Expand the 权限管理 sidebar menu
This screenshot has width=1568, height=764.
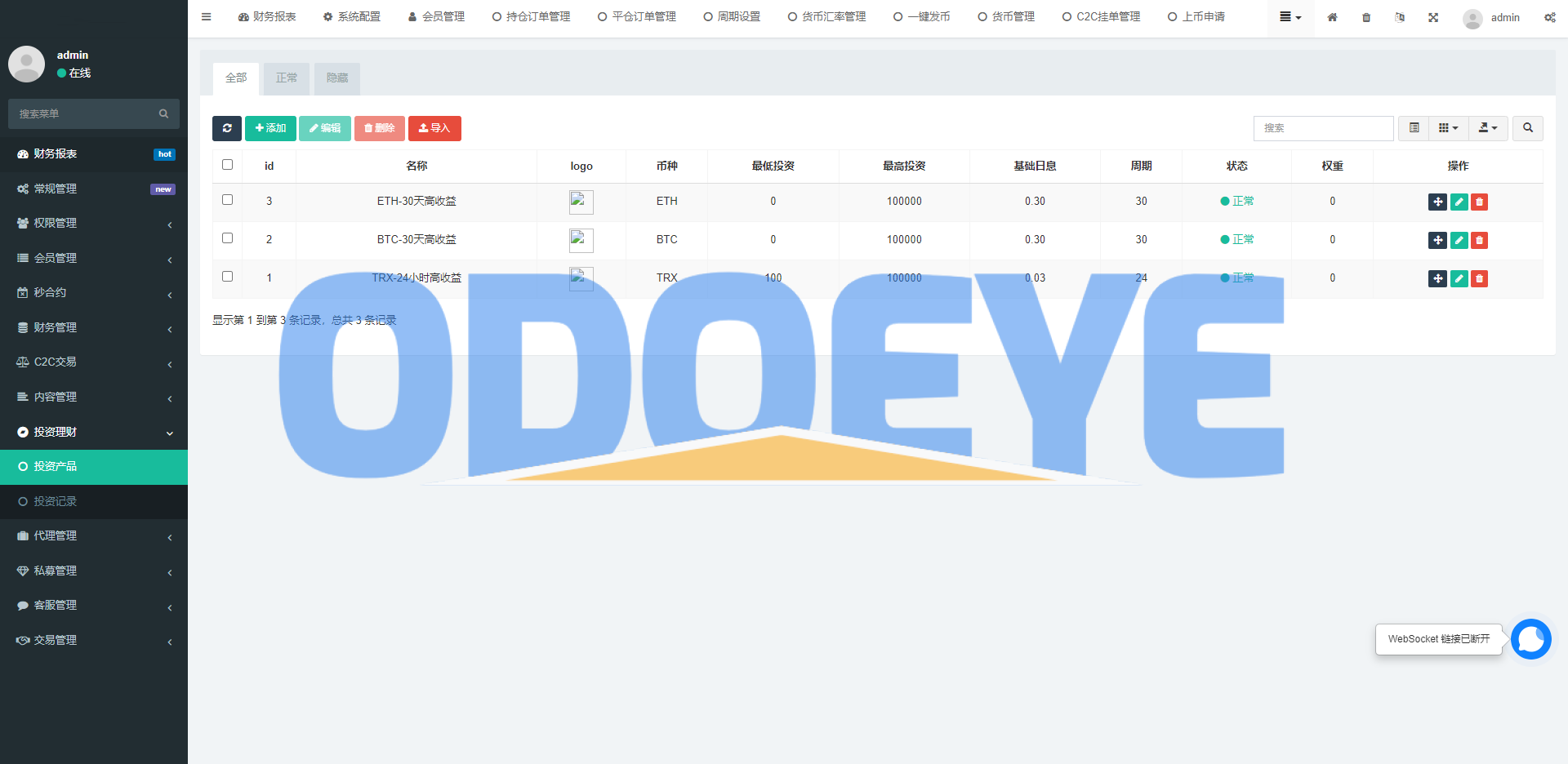[94, 224]
